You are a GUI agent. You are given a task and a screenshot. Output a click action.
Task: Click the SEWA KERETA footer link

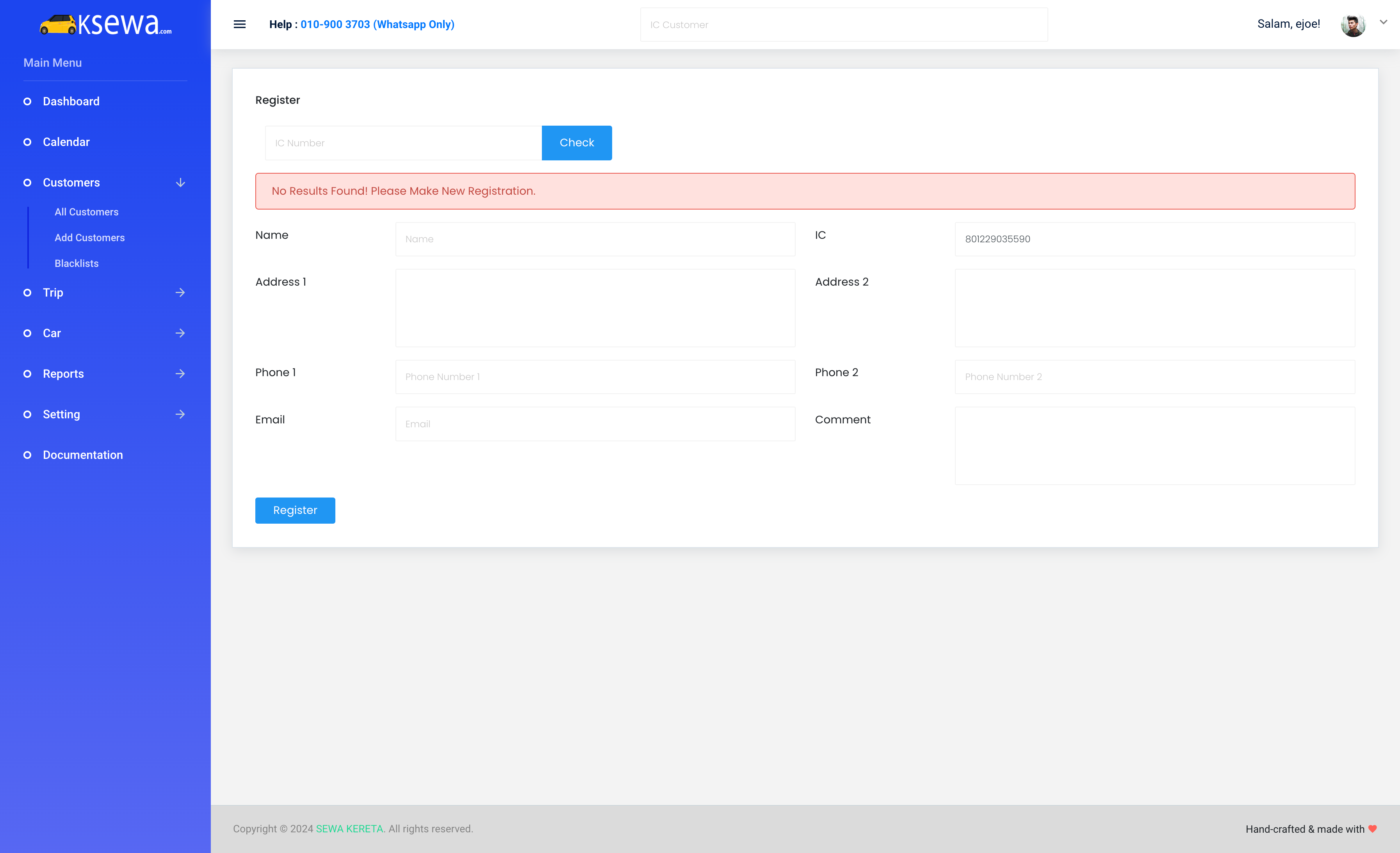click(x=349, y=828)
